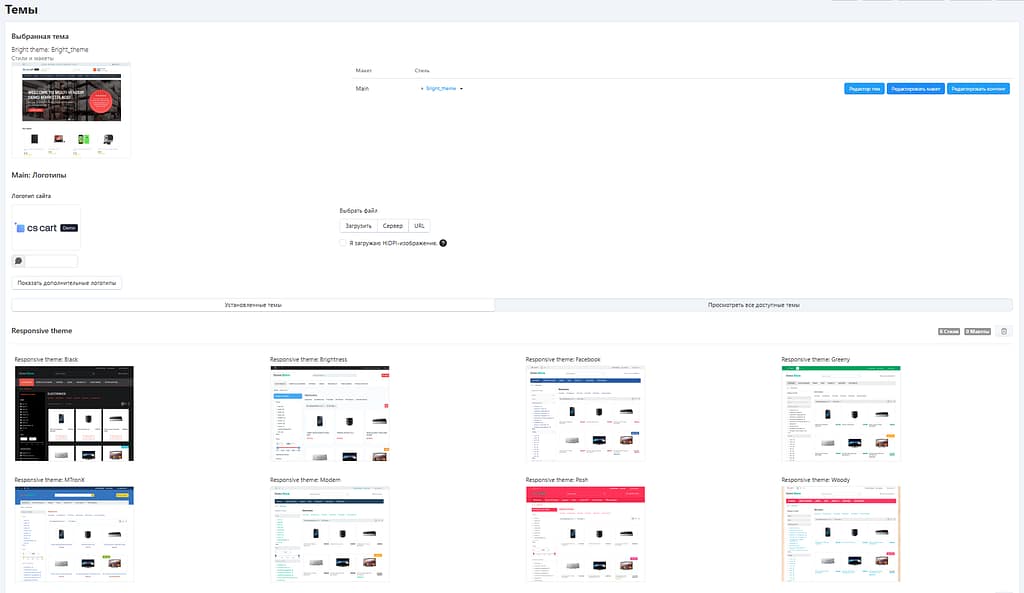1024x593 pixels.
Task: Click the Редактировать контент button
Action: tap(979, 89)
